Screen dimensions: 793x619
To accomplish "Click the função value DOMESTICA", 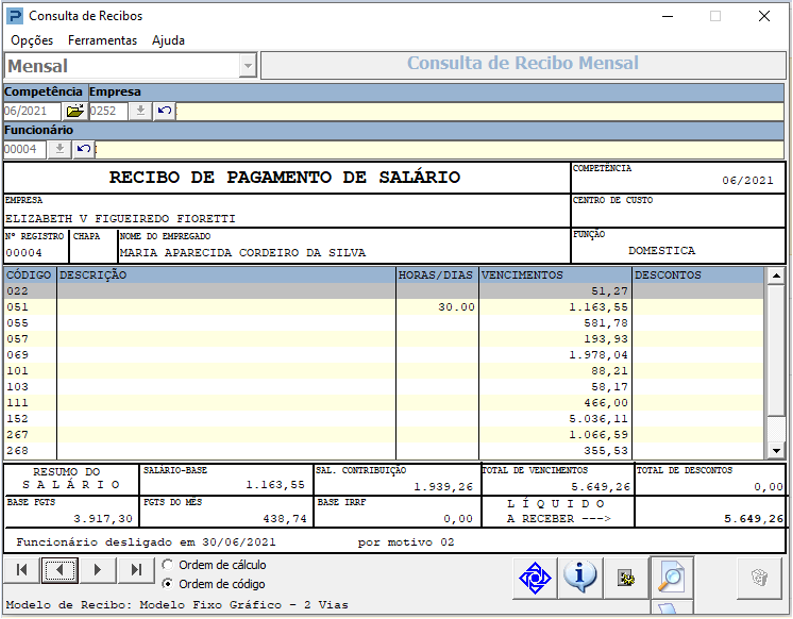I will point(662,251).
